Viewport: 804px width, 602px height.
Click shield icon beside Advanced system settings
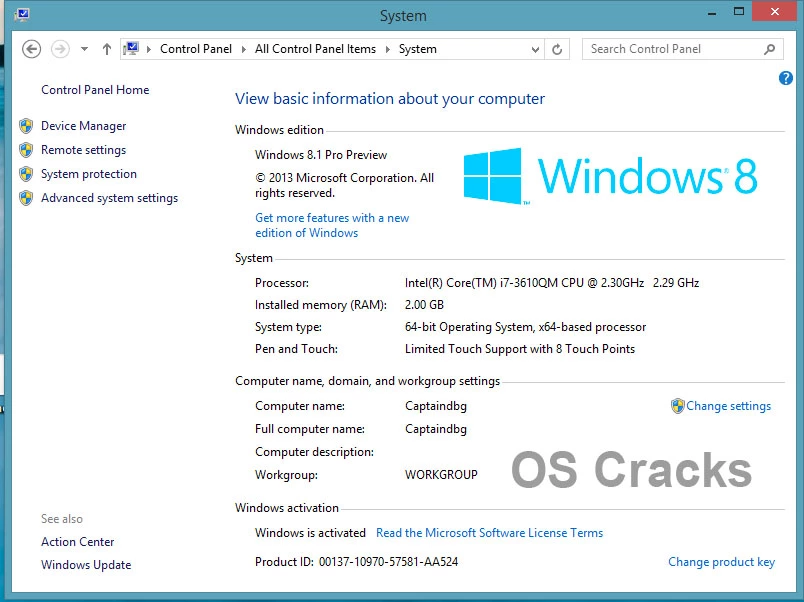[26, 198]
